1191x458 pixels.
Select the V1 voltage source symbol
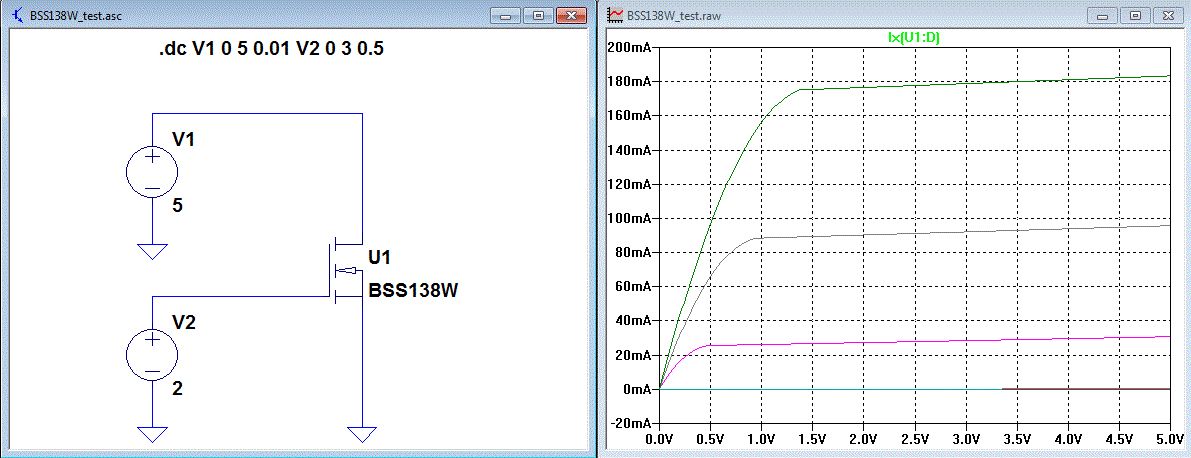point(152,173)
